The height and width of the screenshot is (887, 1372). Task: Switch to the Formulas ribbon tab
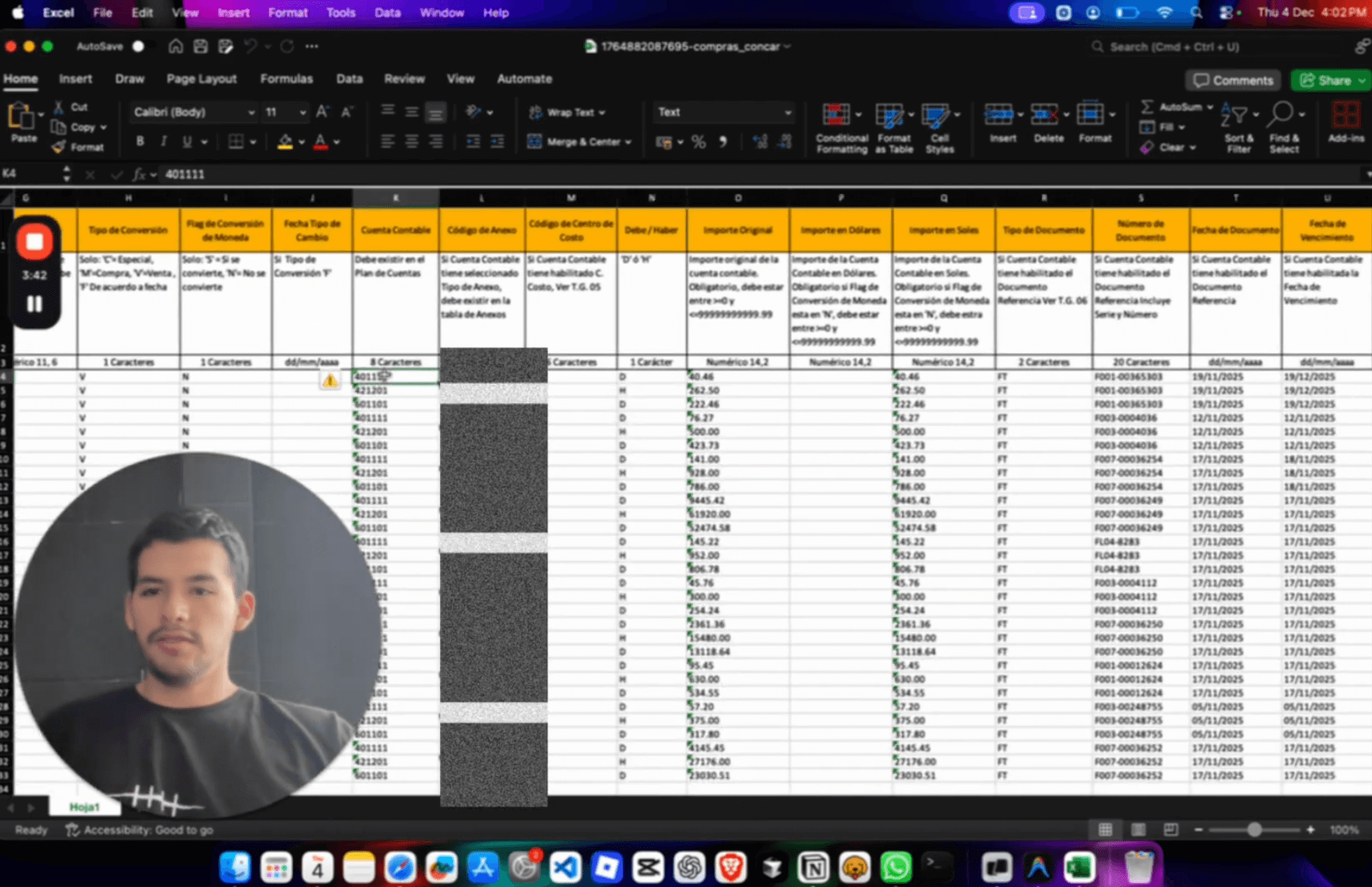[x=286, y=79]
